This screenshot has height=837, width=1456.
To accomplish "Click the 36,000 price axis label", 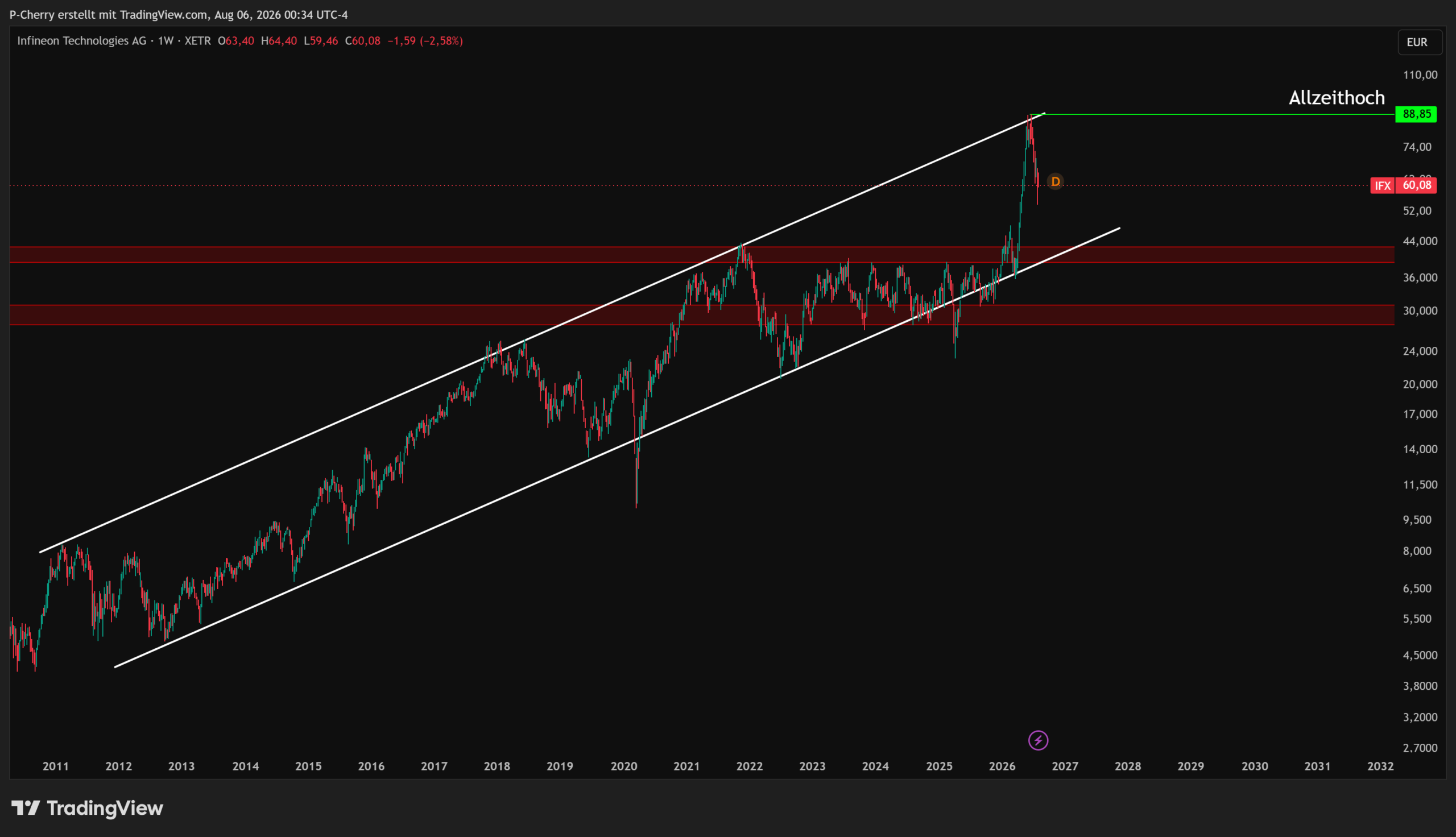I will tap(1420, 277).
